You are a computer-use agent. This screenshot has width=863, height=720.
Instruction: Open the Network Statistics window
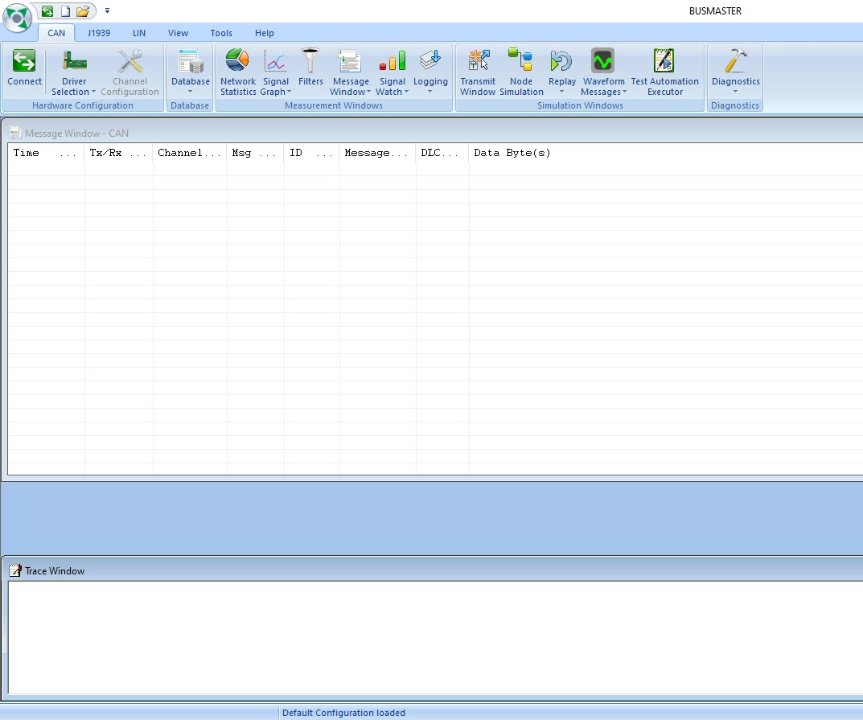click(238, 72)
